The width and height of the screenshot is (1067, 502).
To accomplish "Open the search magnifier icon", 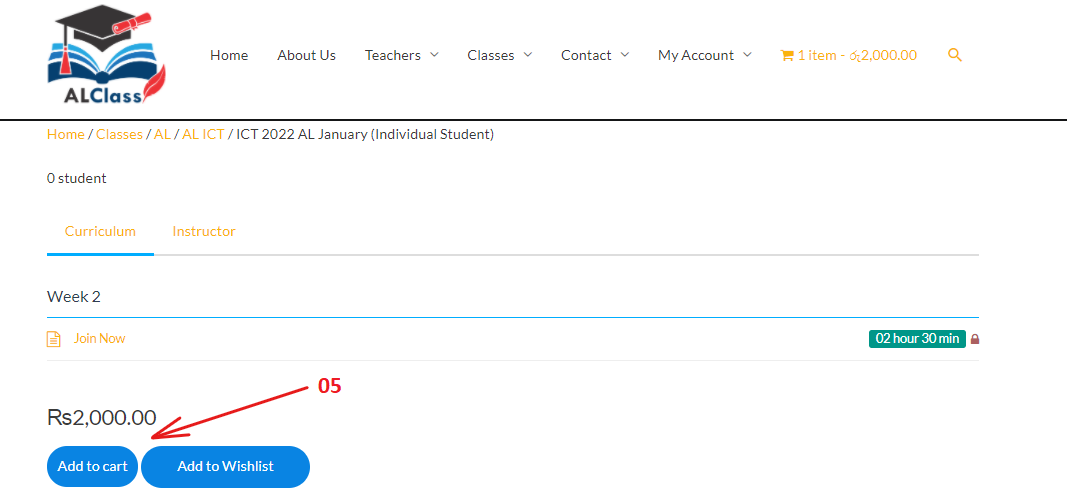I will point(954,55).
